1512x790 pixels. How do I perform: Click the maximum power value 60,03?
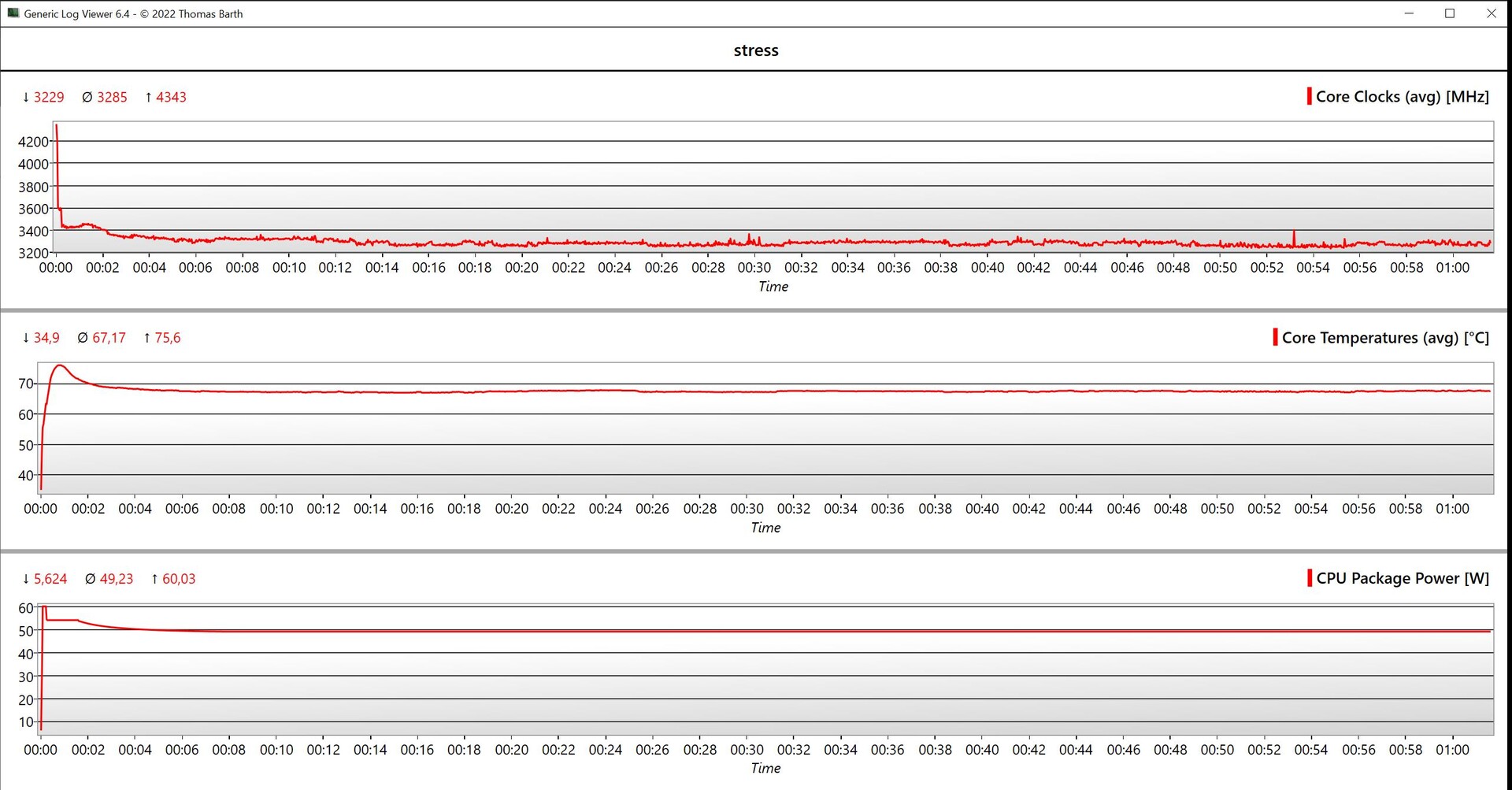(x=179, y=579)
